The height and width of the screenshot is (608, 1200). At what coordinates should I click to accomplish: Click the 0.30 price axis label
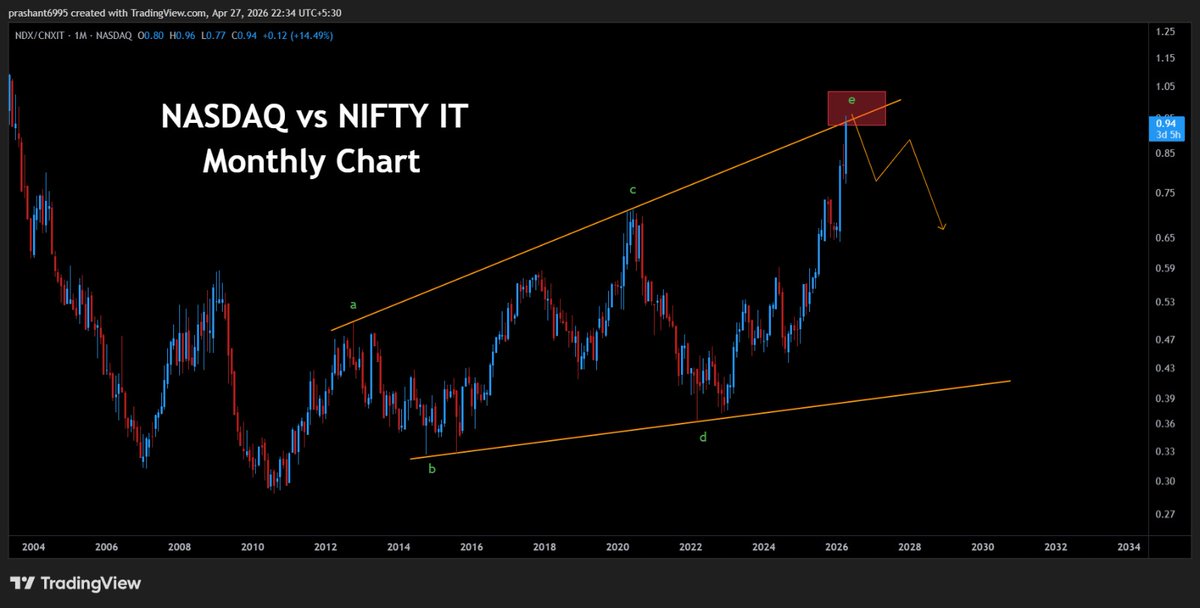click(x=1164, y=481)
